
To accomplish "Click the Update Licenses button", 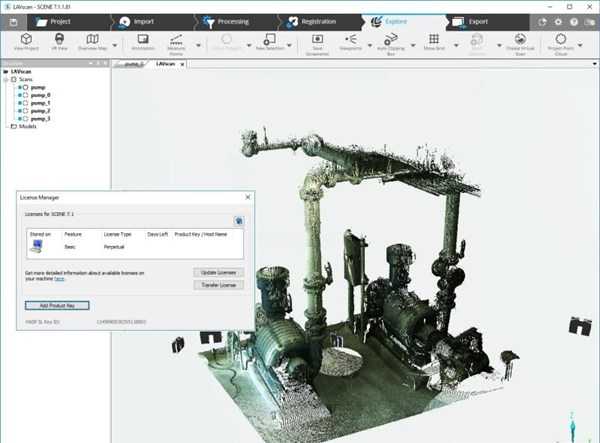I will (x=217, y=272).
